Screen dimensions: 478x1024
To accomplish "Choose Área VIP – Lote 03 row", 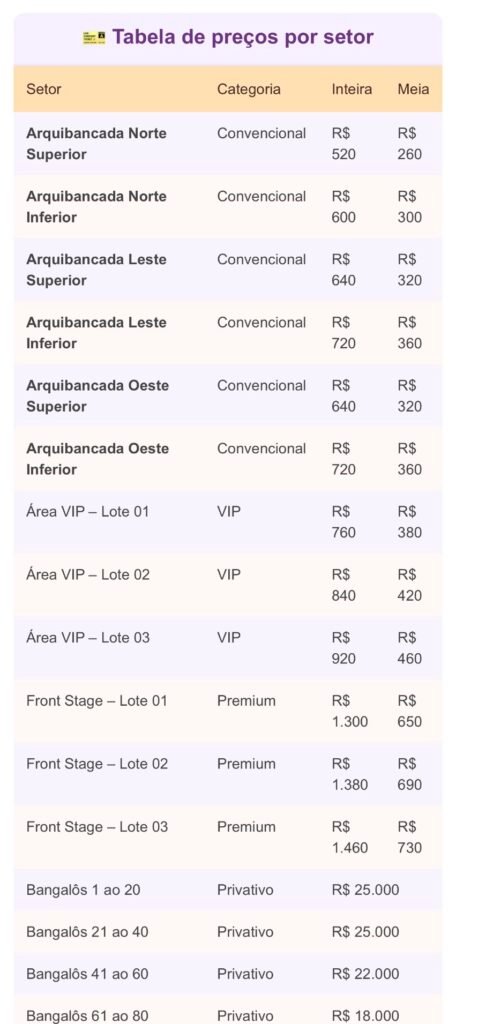I will [227, 648].
